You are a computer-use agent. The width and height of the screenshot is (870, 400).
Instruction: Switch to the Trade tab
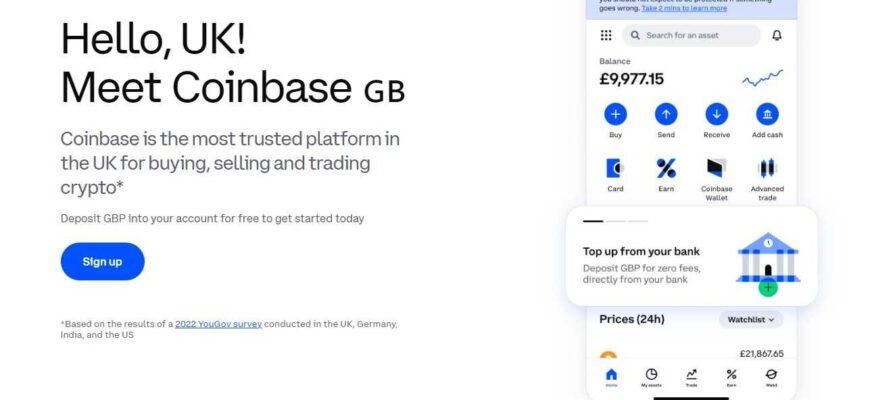(x=691, y=376)
